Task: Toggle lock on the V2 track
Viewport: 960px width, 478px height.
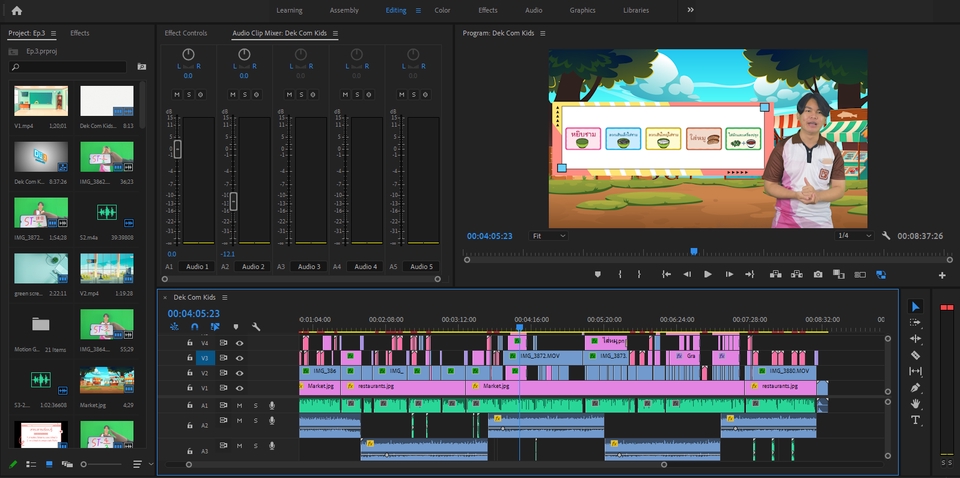Action: pyautogui.click(x=190, y=373)
